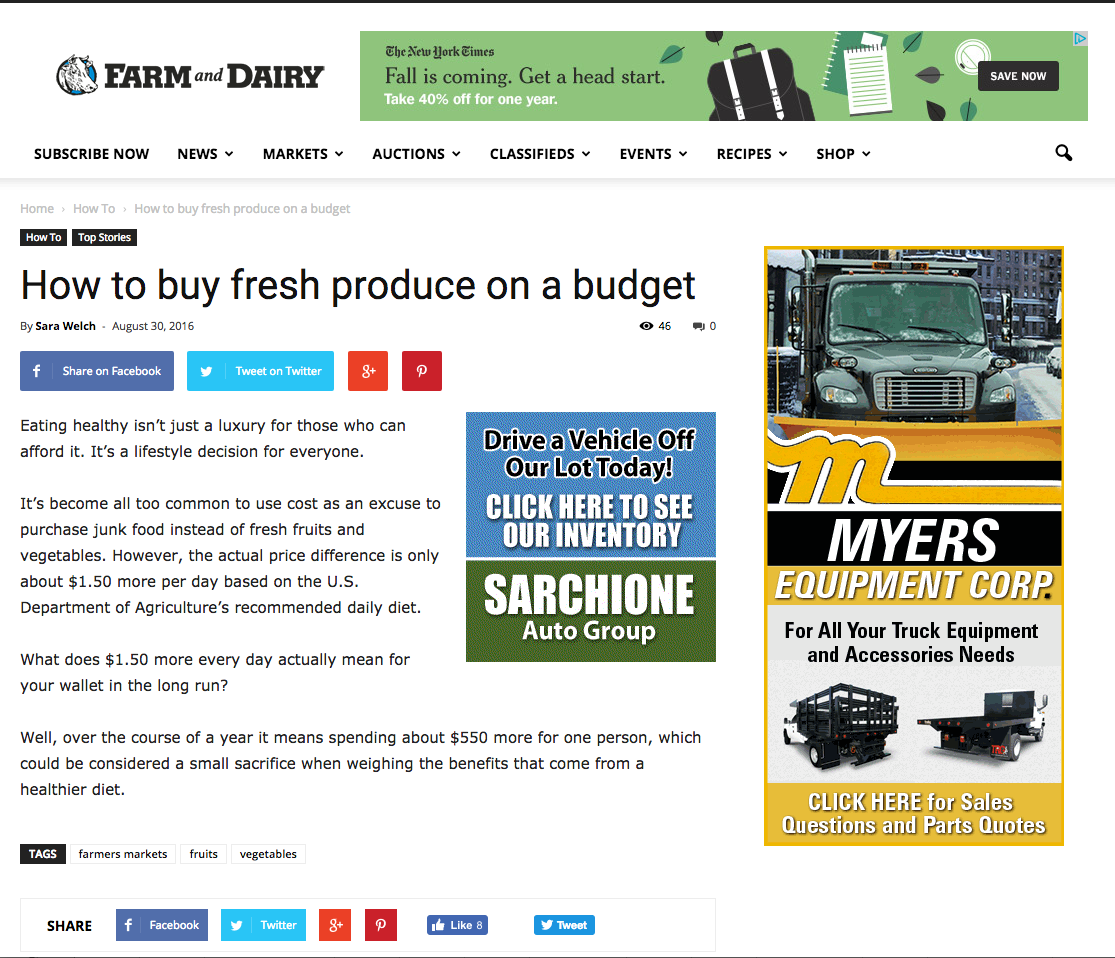Open the search magnifier icon

pos(1063,153)
